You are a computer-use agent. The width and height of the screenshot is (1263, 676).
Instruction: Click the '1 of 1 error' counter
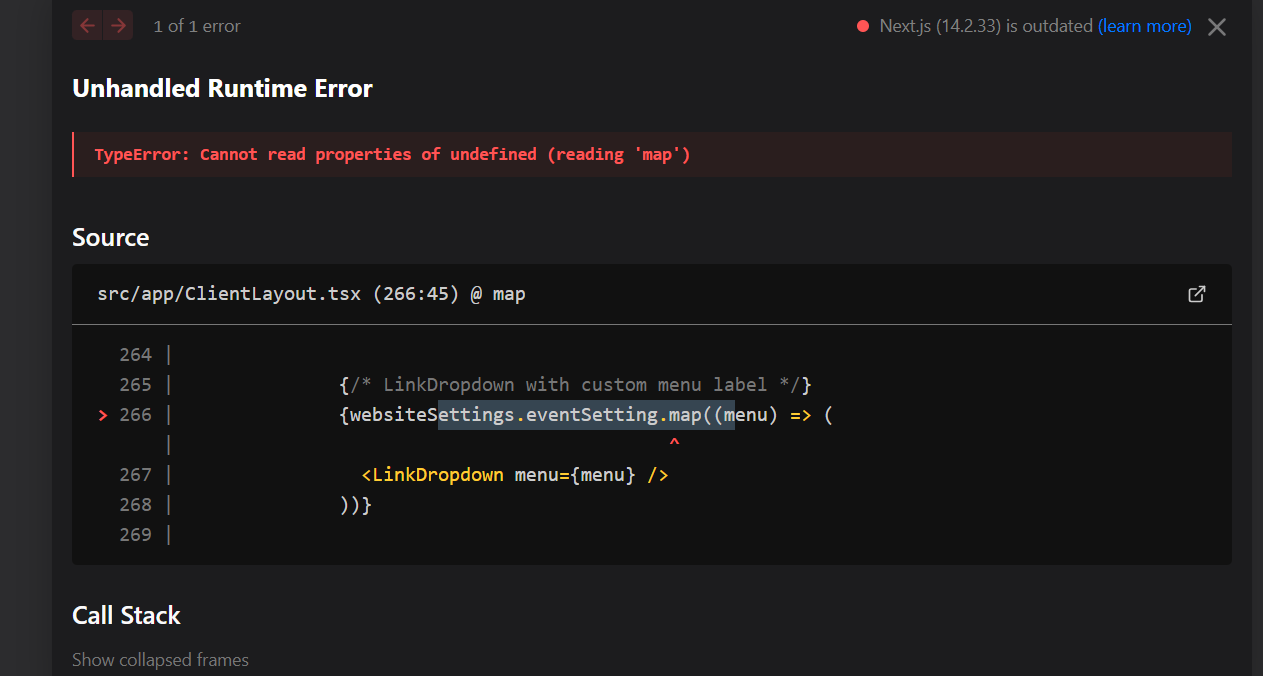pos(197,26)
